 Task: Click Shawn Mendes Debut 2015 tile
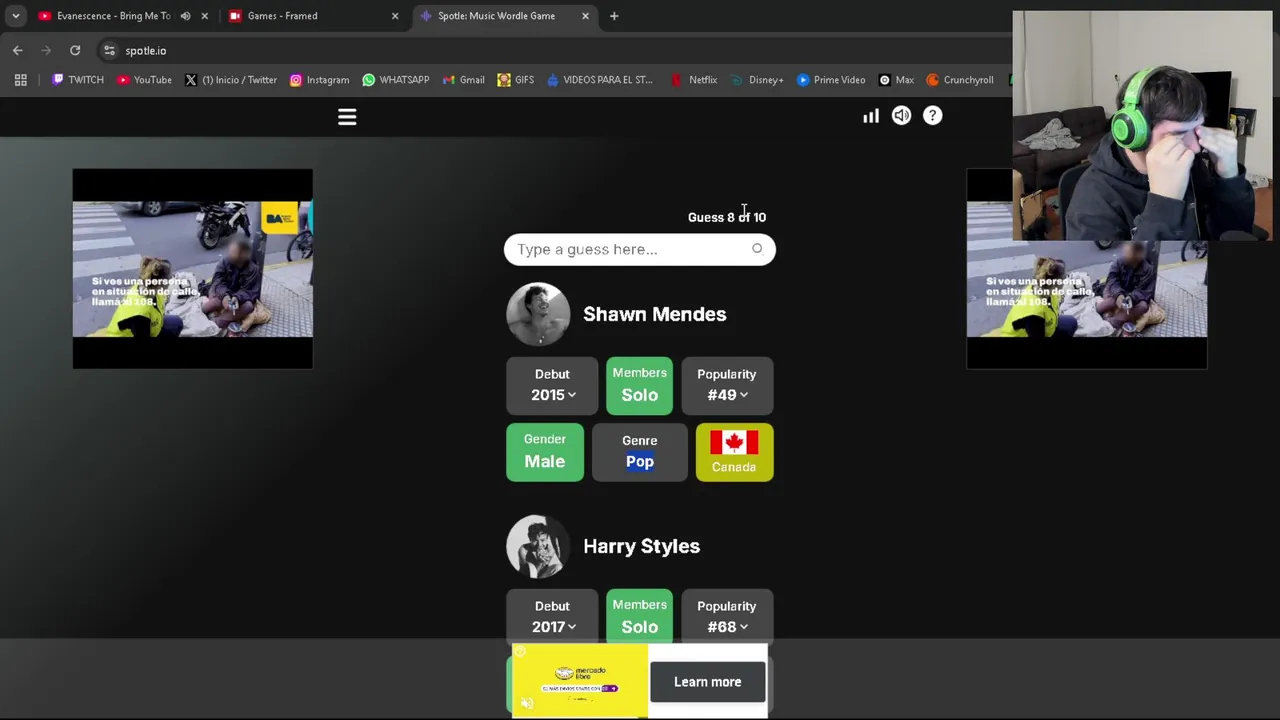point(552,384)
